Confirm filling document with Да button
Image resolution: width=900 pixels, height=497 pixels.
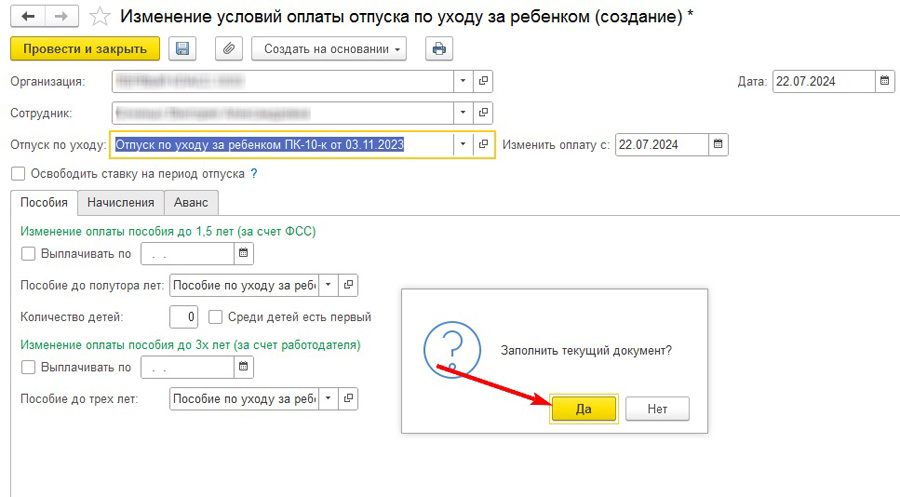[584, 409]
